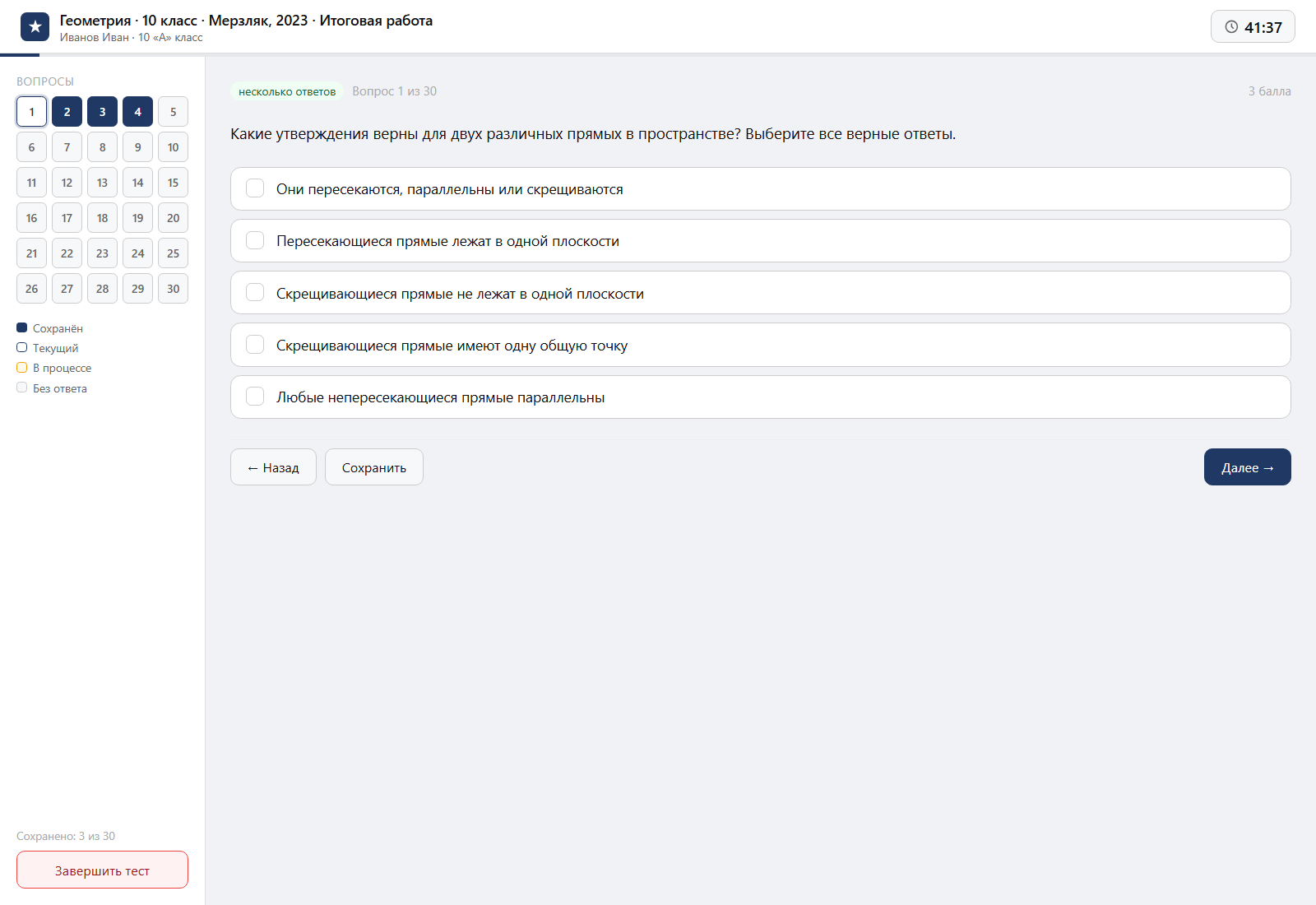Image resolution: width=1316 pixels, height=905 pixels.
Task: Open question 10 in navigator
Action: click(173, 147)
